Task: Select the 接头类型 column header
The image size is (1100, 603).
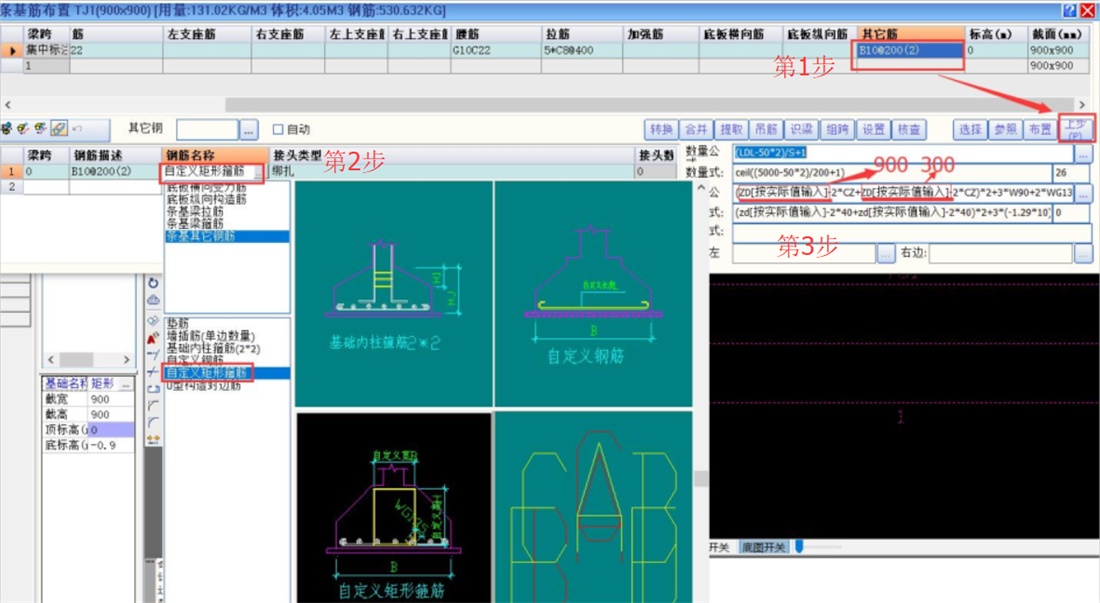Action: (452, 155)
